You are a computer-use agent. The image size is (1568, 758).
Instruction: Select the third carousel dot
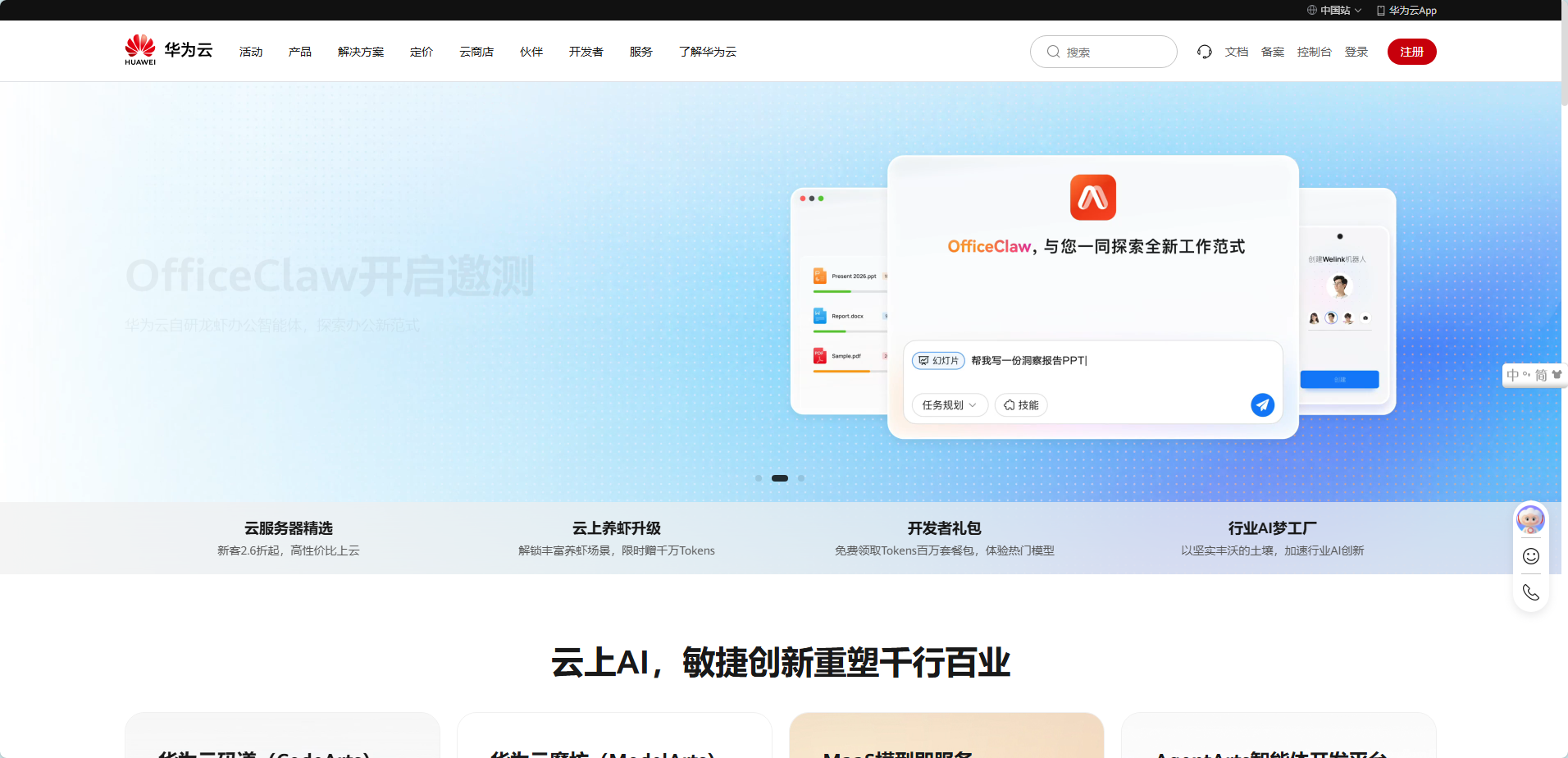point(801,478)
